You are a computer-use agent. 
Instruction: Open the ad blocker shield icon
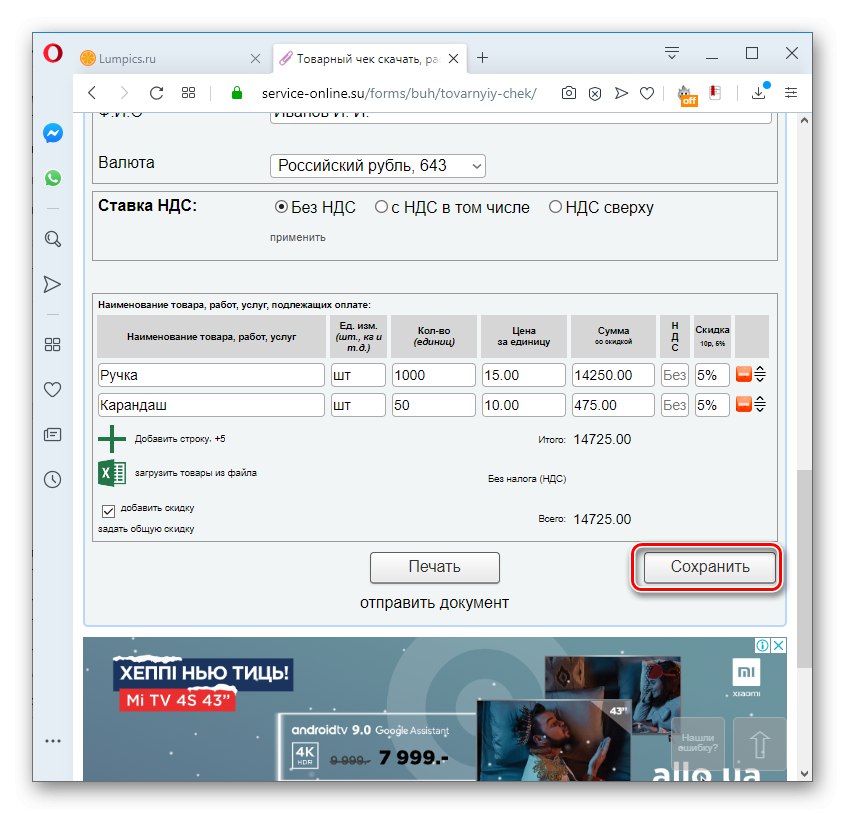594,93
